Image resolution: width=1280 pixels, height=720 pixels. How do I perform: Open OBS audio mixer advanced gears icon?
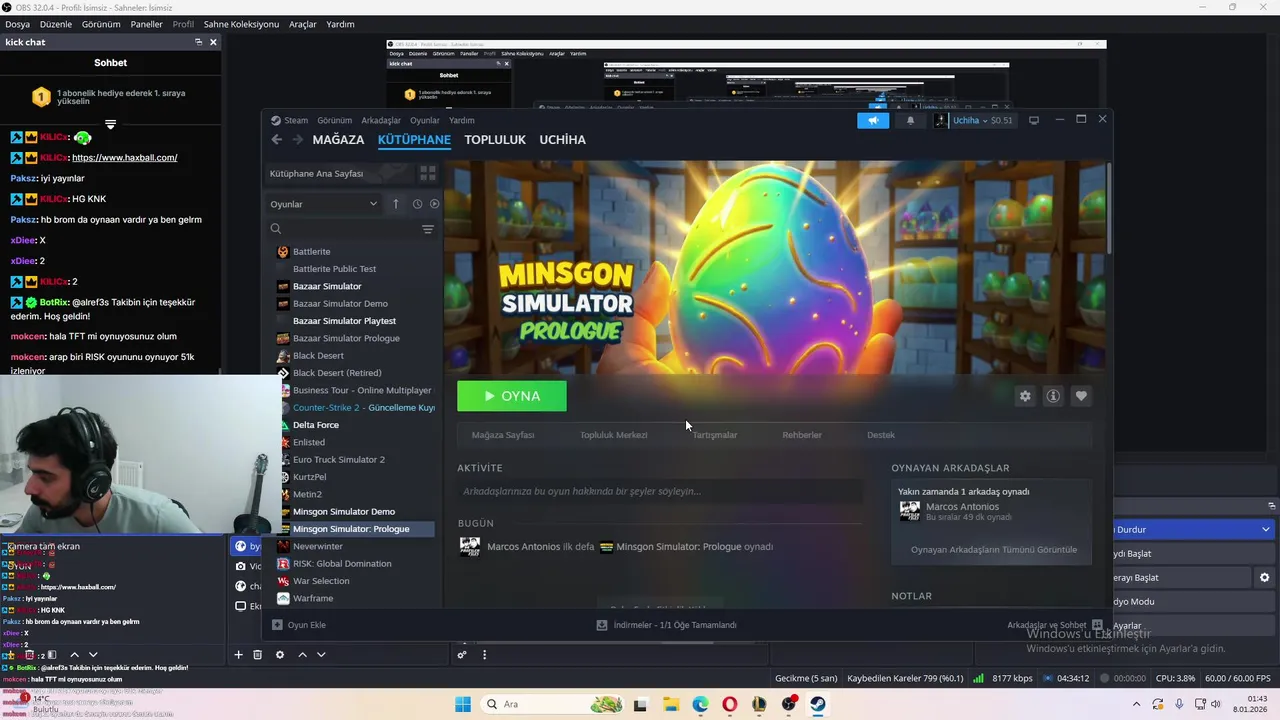[462, 655]
